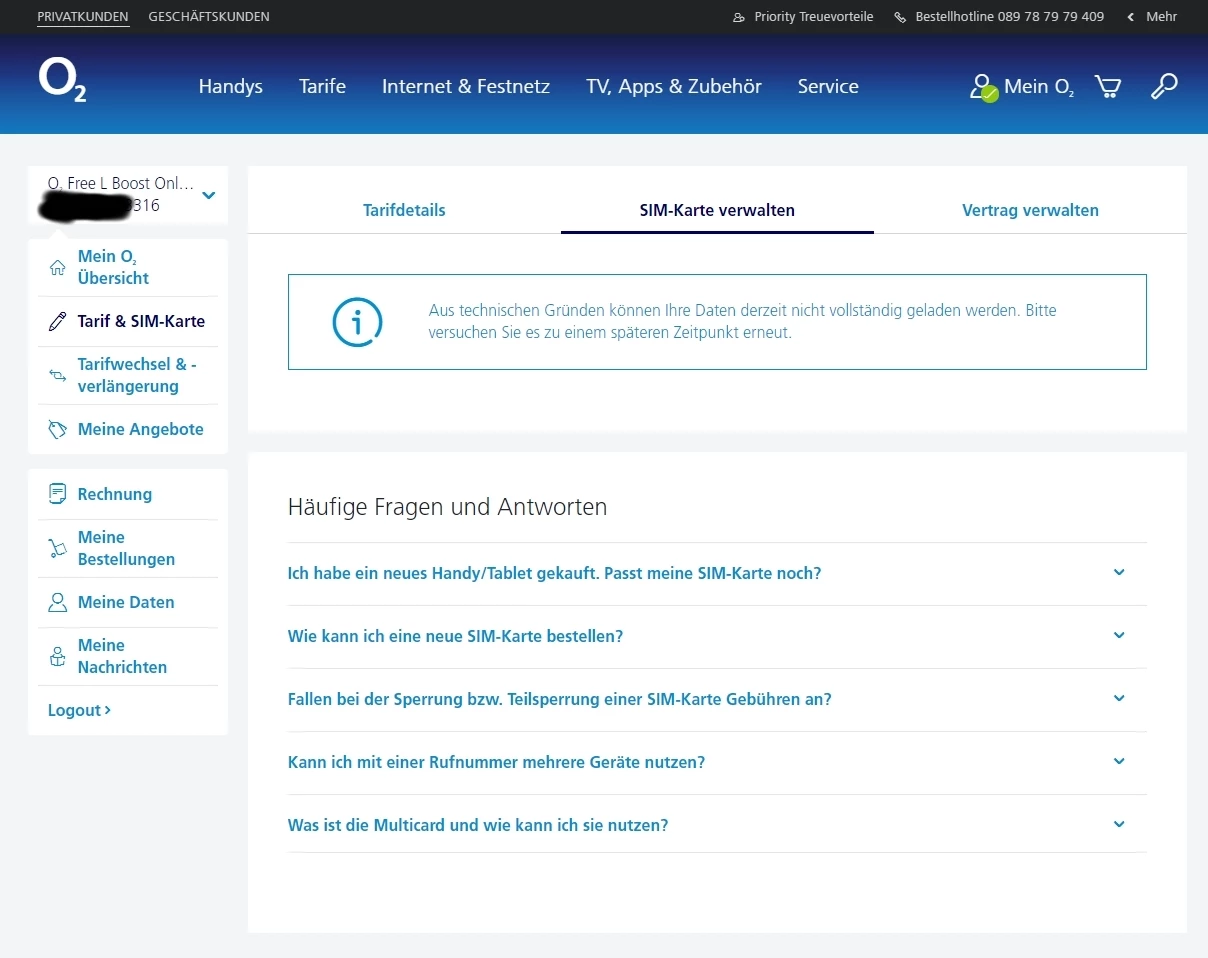Click the info circle icon in the notice
Image resolution: width=1208 pixels, height=958 pixels.
tap(357, 322)
